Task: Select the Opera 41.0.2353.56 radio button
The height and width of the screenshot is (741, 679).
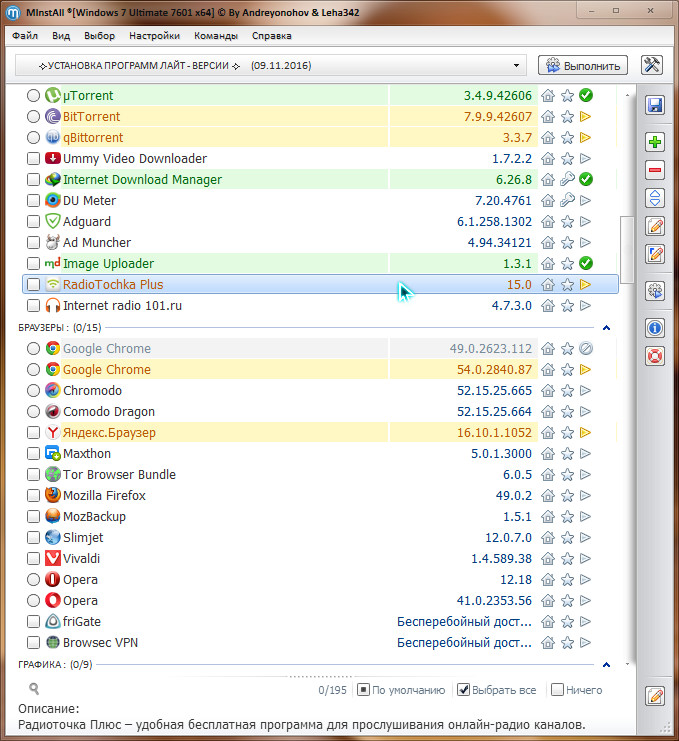Action: click(33, 601)
